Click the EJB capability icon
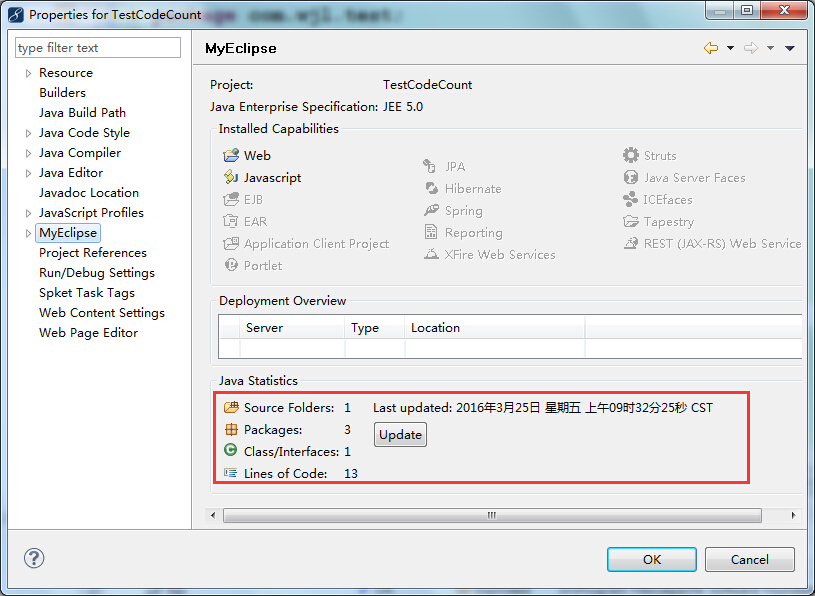 tap(231, 200)
